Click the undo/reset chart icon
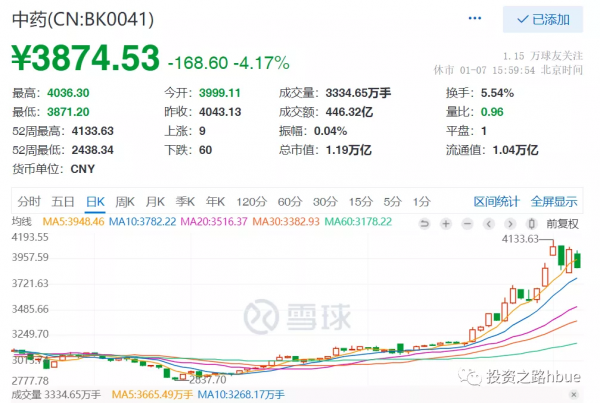 pos(424,224)
